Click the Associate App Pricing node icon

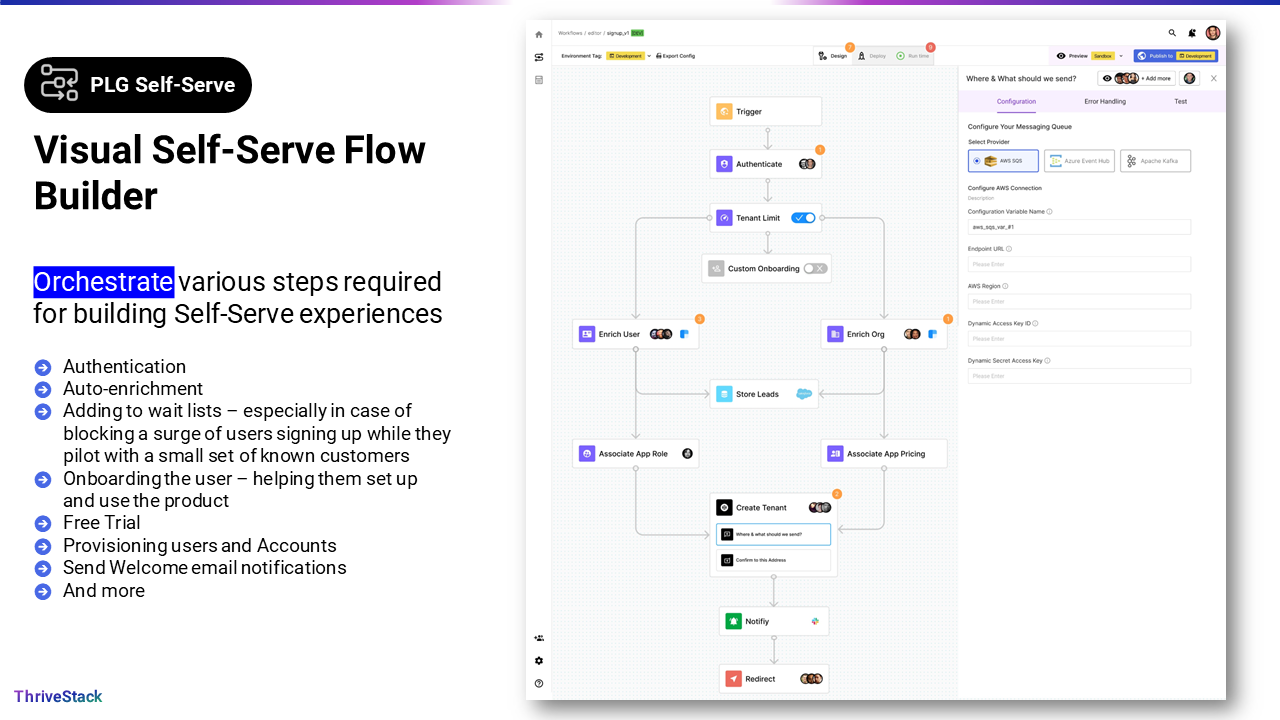click(835, 454)
